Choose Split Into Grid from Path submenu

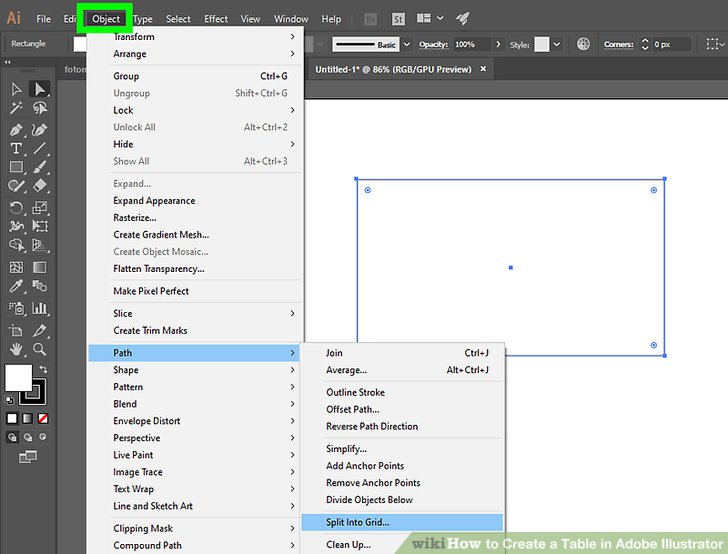click(x=358, y=522)
